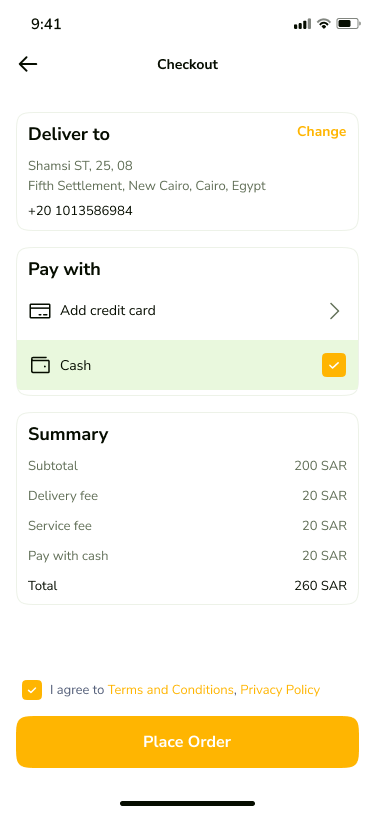Select the Add credit card row
This screenshot has height=814, width=375.
pyautogui.click(x=188, y=311)
